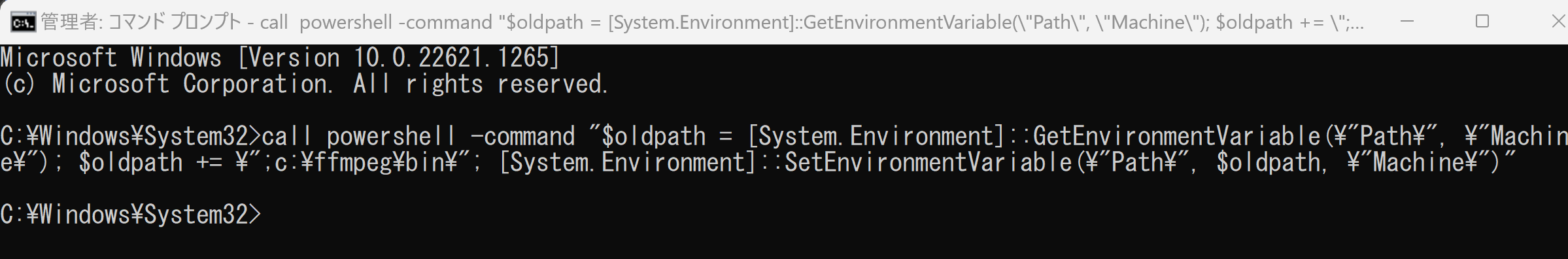Screen dimensions: 1568x259
Task: Click the '-command' argument text
Action: (522, 136)
